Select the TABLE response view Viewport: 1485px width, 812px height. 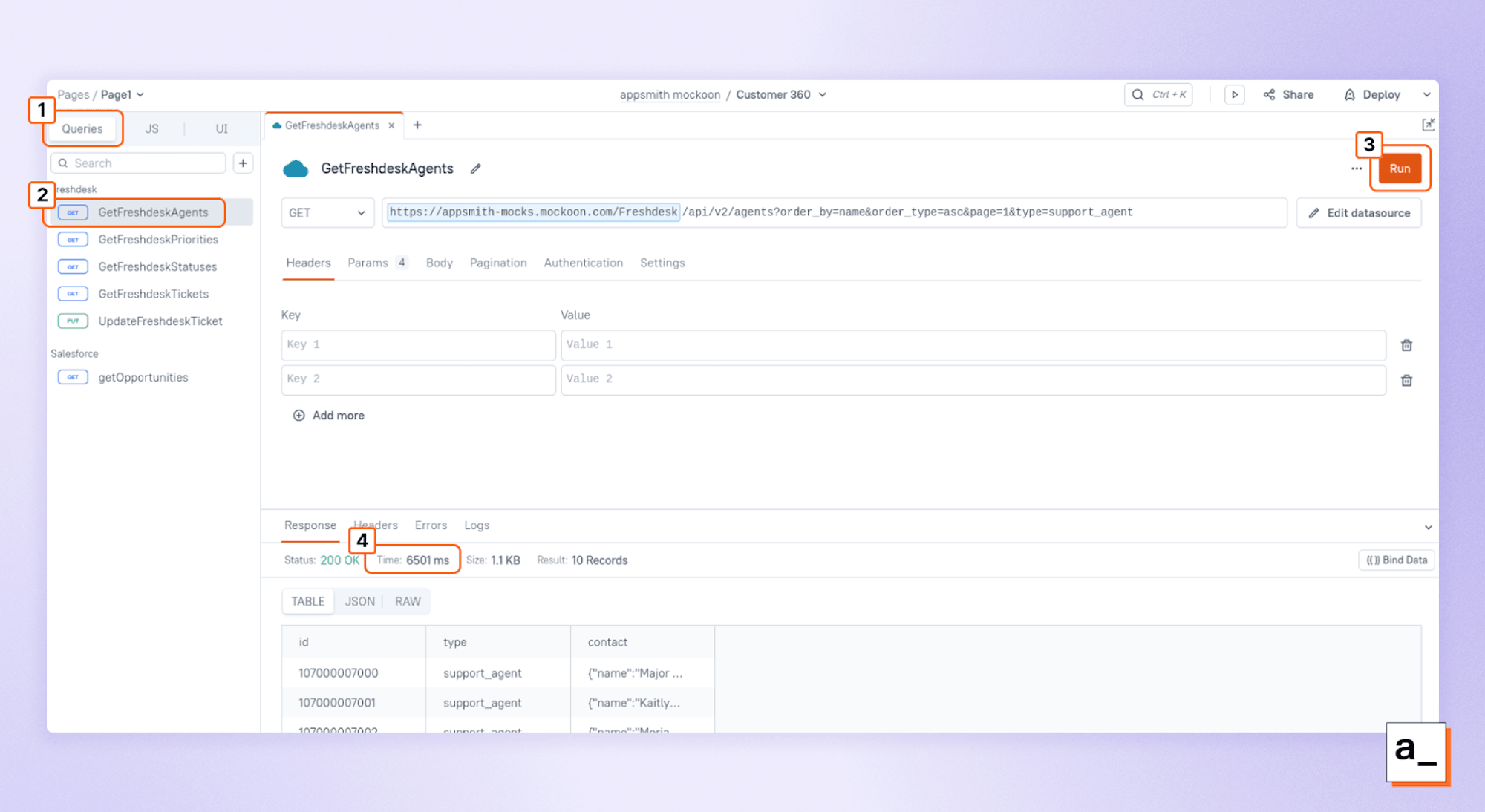(307, 601)
